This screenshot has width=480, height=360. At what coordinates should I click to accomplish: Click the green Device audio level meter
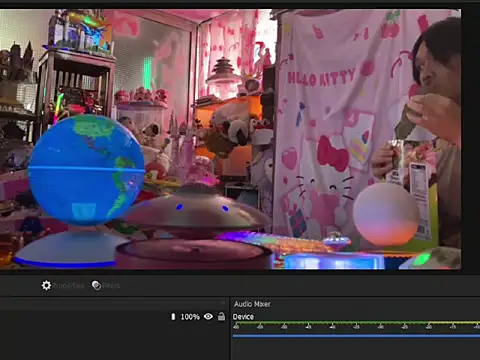coord(356,323)
